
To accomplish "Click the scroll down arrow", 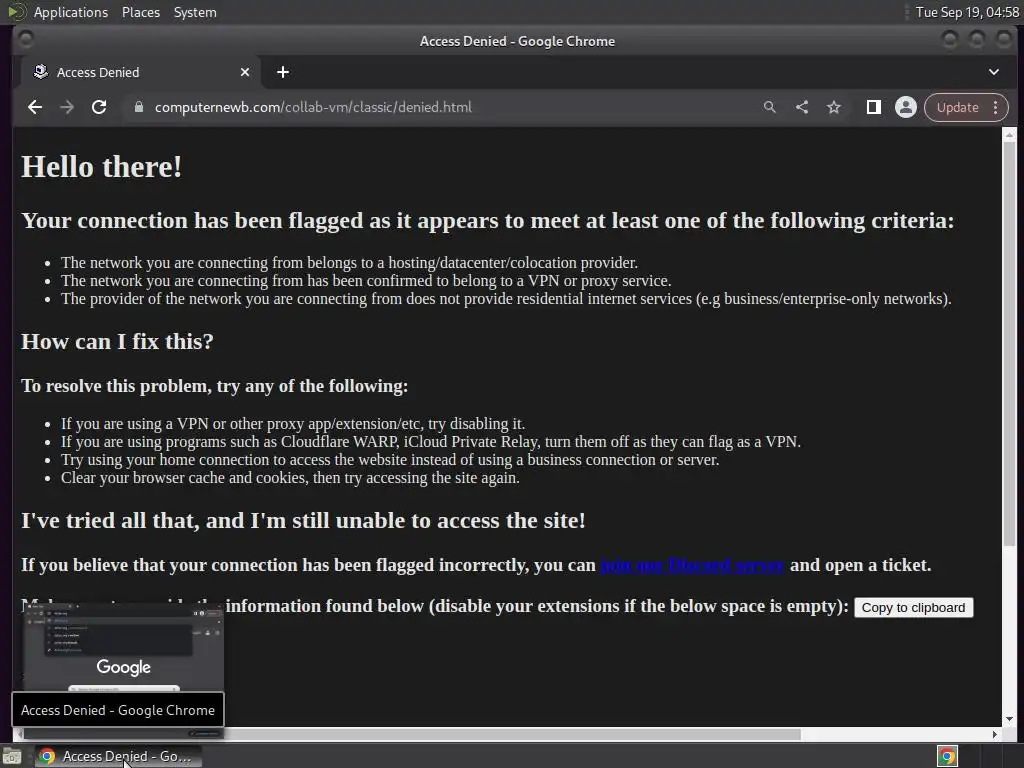I will coord(1009,719).
